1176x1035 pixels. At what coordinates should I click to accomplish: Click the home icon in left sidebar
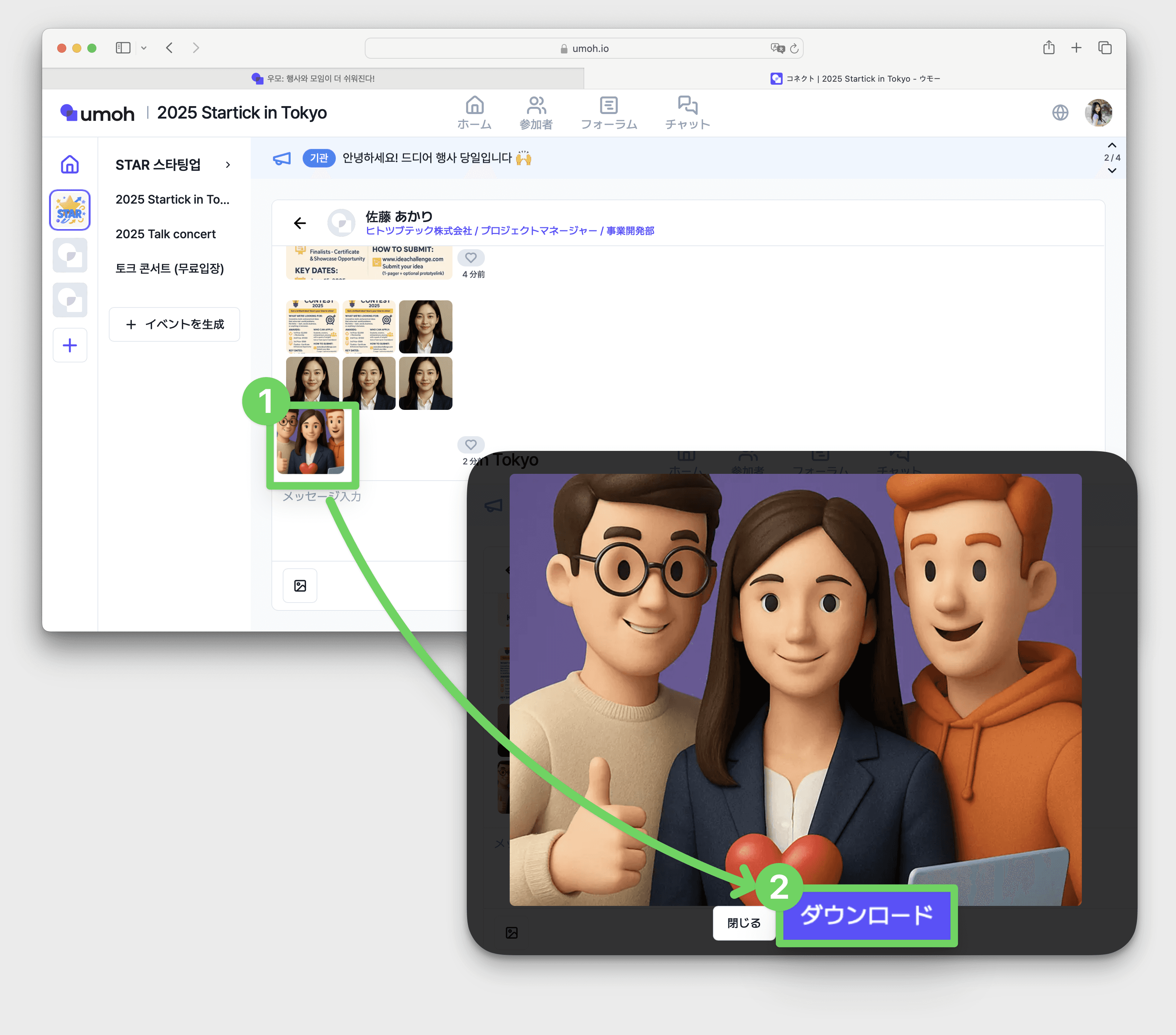point(70,164)
